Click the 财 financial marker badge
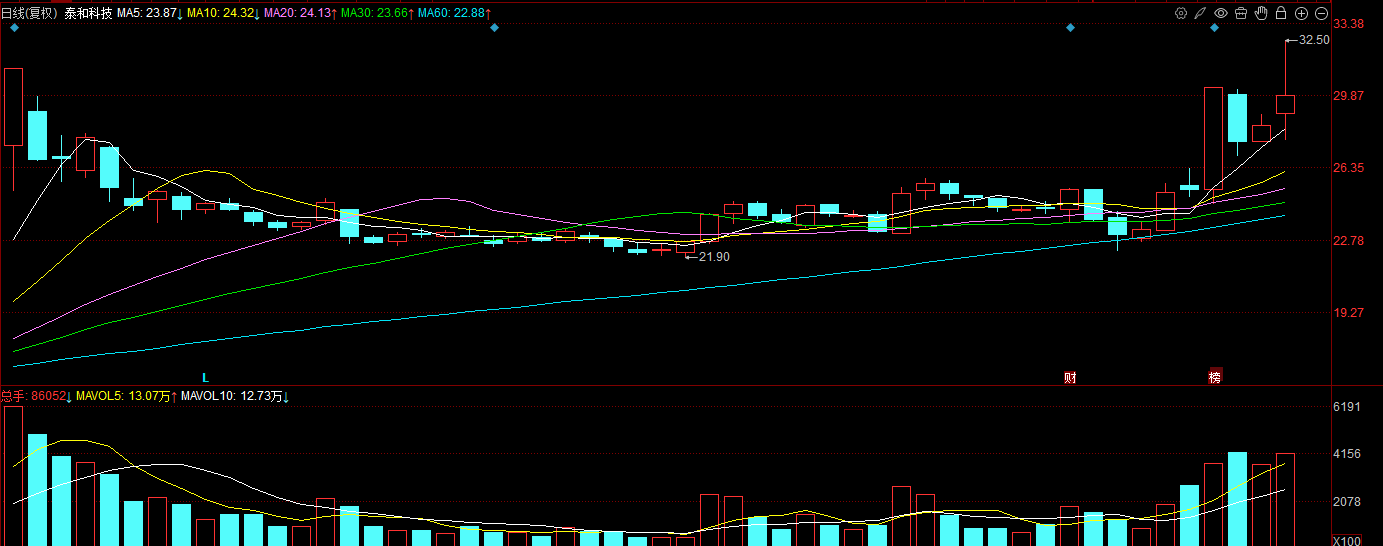 (x=1070, y=377)
